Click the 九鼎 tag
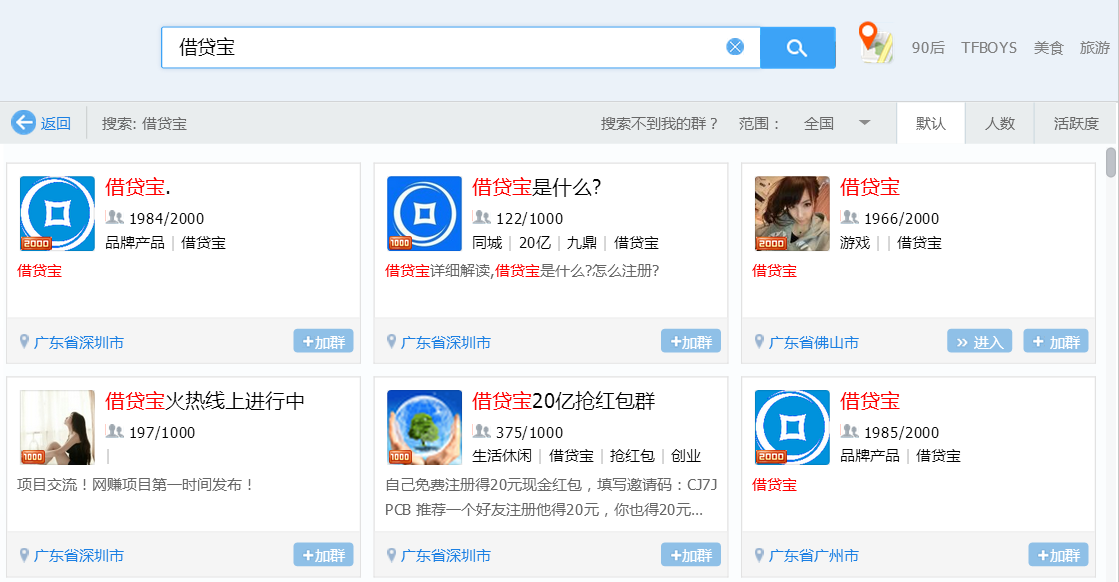Screen dimensions: 1119x582 [582, 242]
